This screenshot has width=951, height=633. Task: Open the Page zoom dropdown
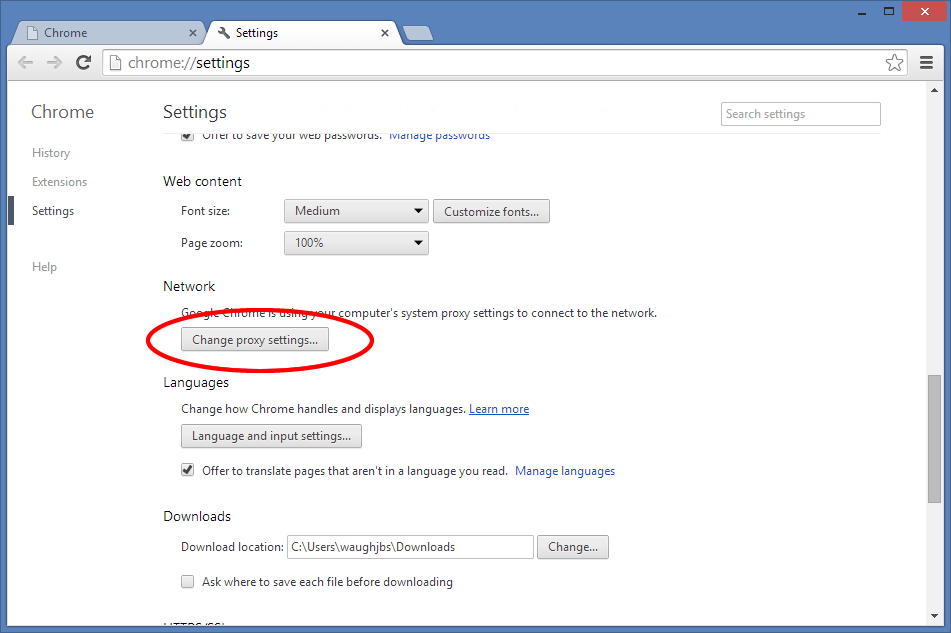click(x=355, y=242)
